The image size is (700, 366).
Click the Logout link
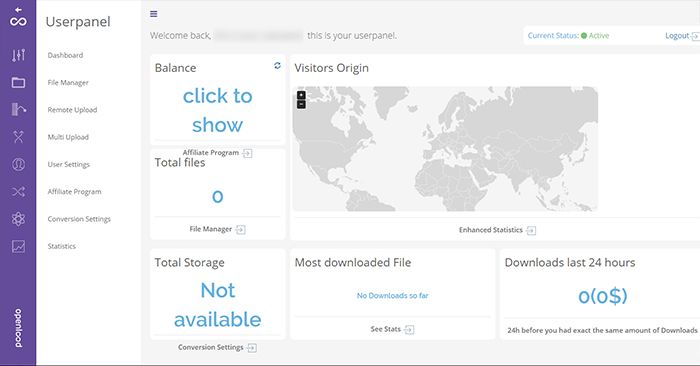(677, 36)
